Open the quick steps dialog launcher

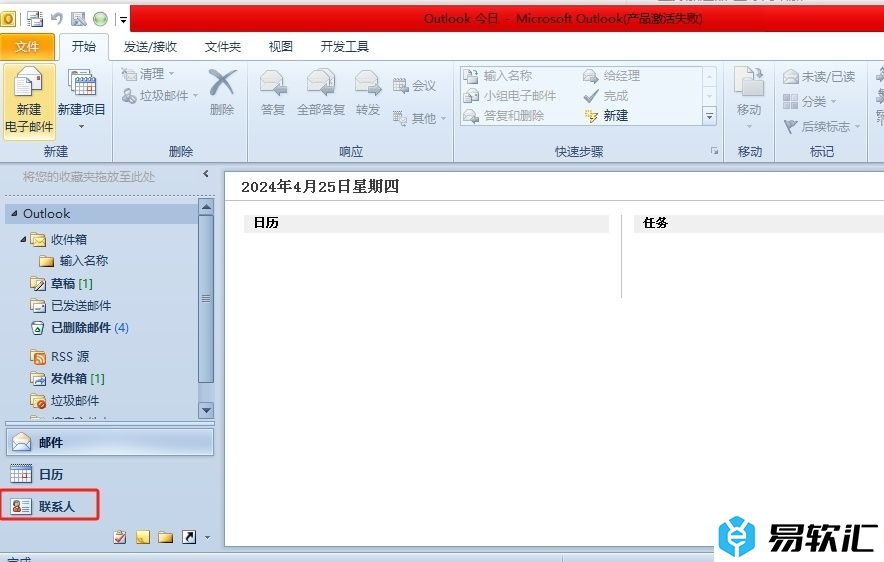(x=714, y=151)
